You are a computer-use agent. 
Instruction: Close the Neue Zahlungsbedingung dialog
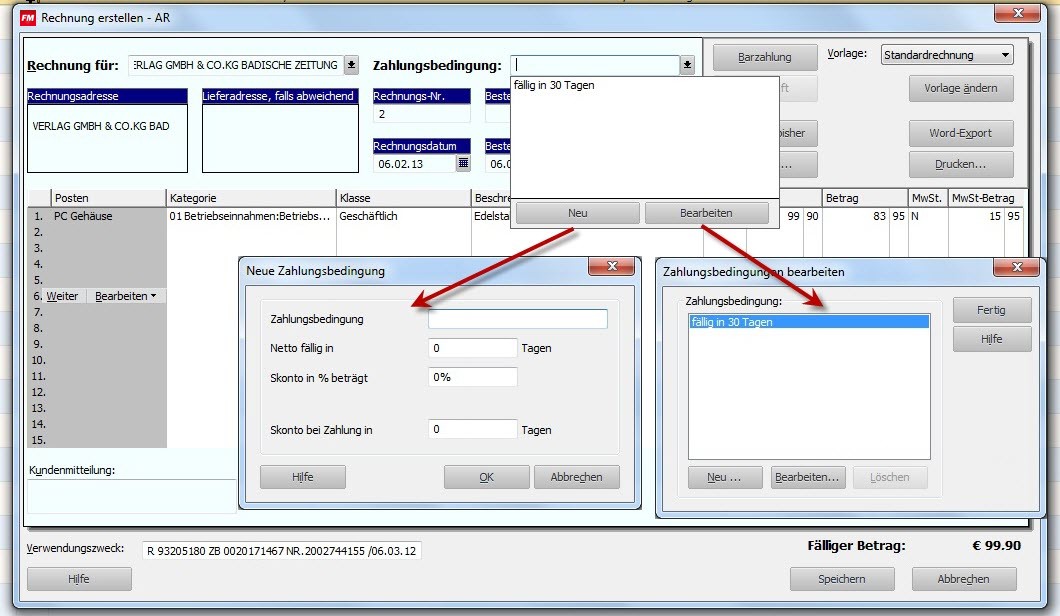click(610, 268)
